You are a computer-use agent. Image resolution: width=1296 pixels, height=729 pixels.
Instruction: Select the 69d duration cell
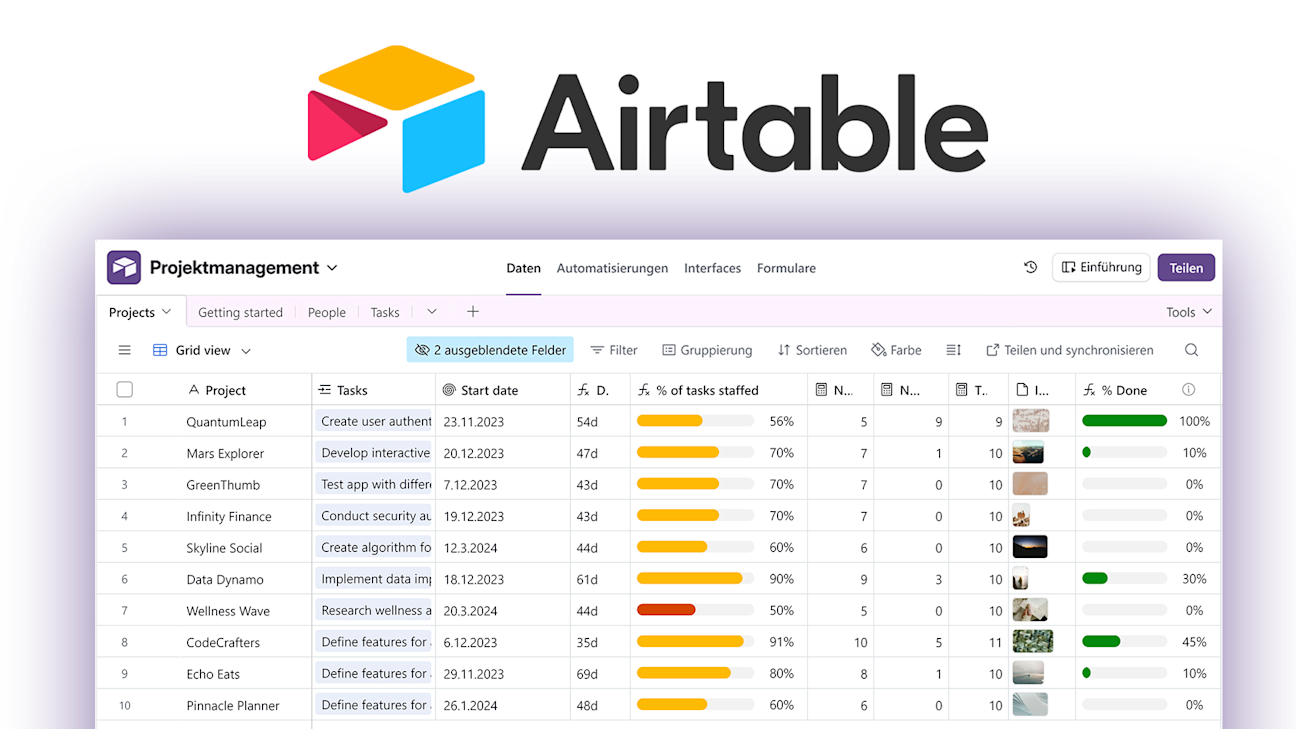click(600, 673)
